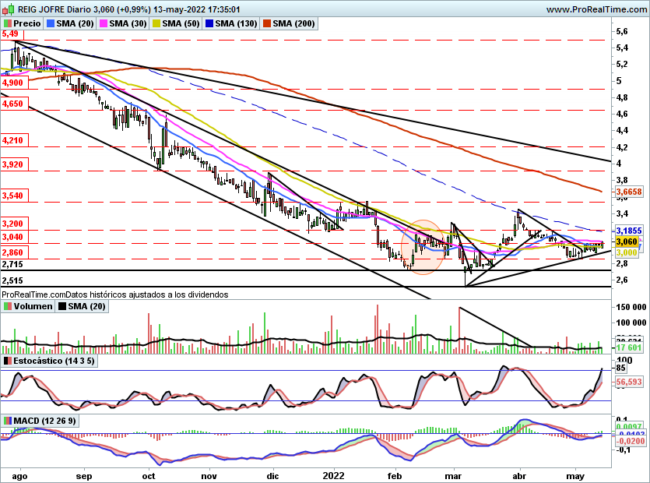The width and height of the screenshot is (650, 483).
Task: Click the black SMA (20) swatch in Volumen panel
Action: 64,306
